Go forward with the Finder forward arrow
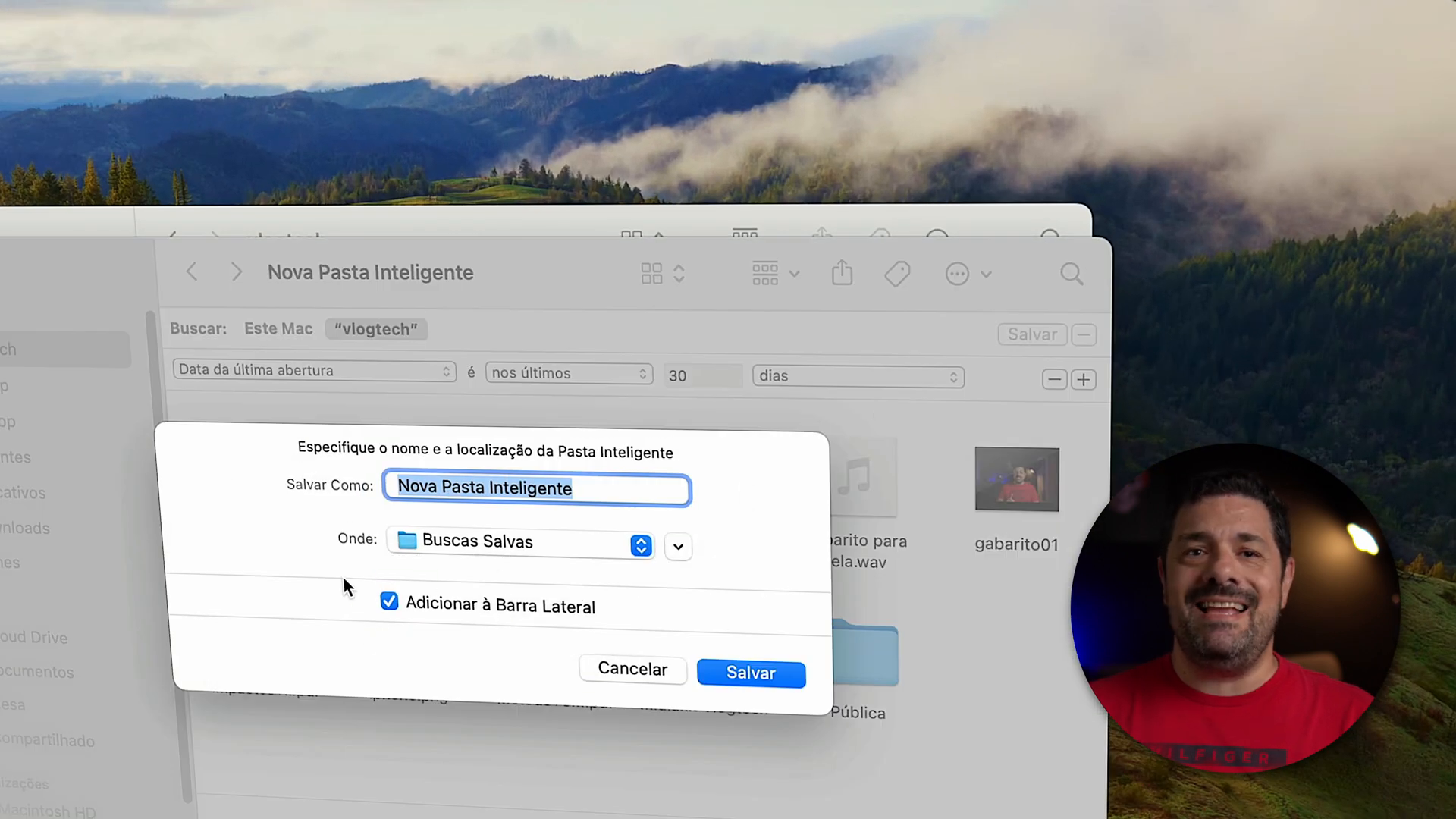Viewport: 1456px width, 819px height. [x=237, y=272]
